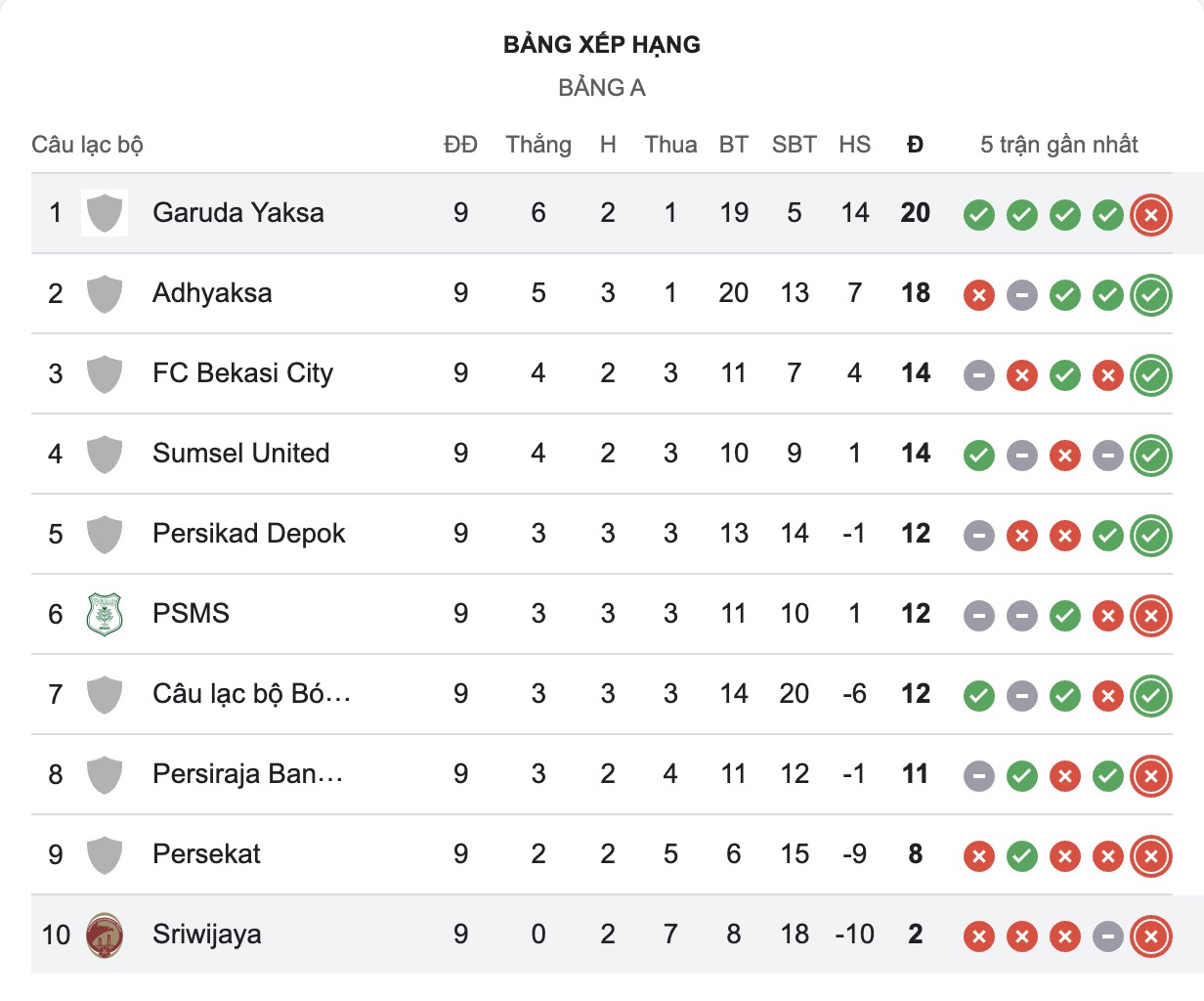Screen dimensions: 1204x1001
Task: Click the Thắng column header
Action: pos(538,145)
